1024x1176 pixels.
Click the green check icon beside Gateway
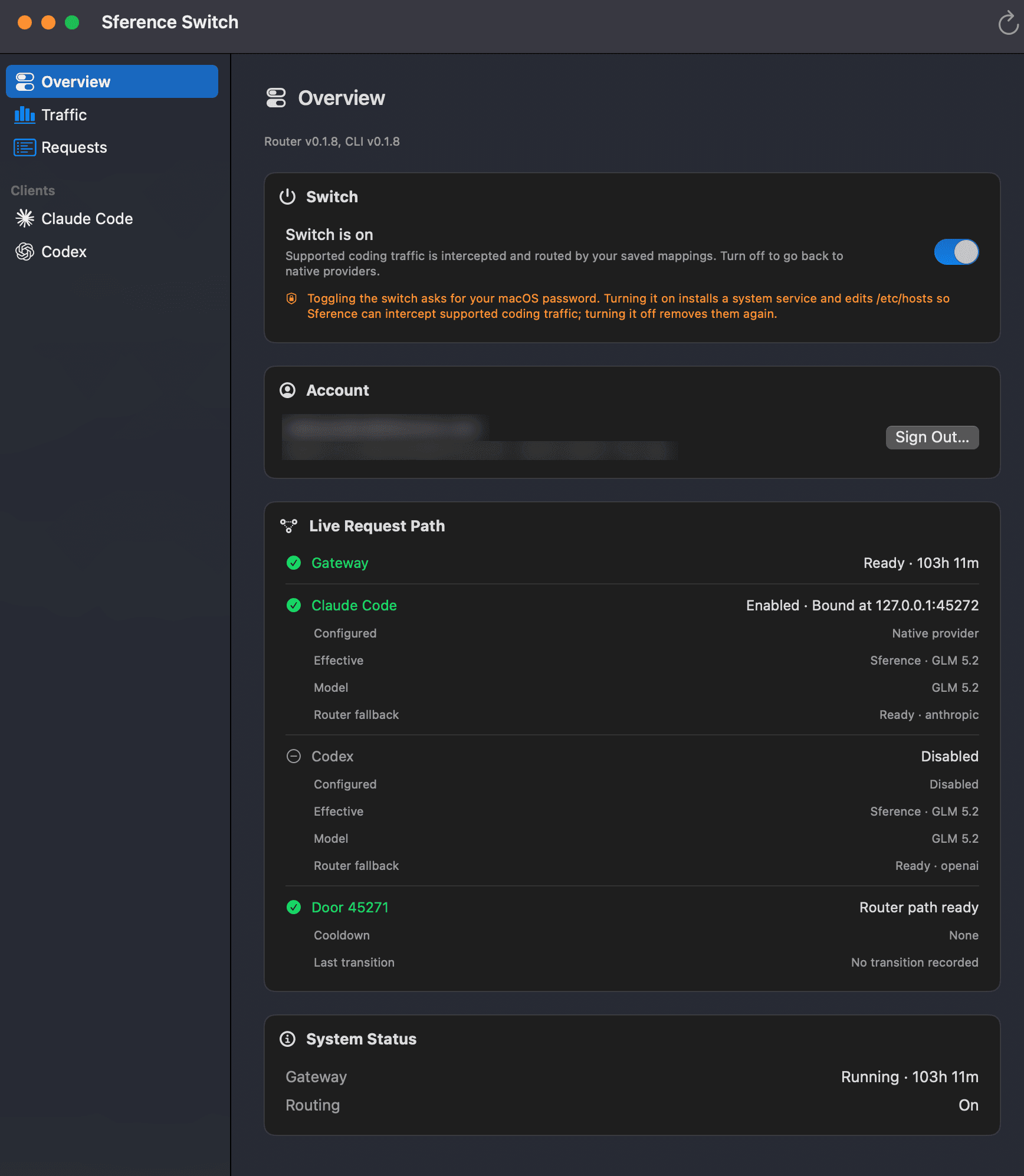pos(294,563)
